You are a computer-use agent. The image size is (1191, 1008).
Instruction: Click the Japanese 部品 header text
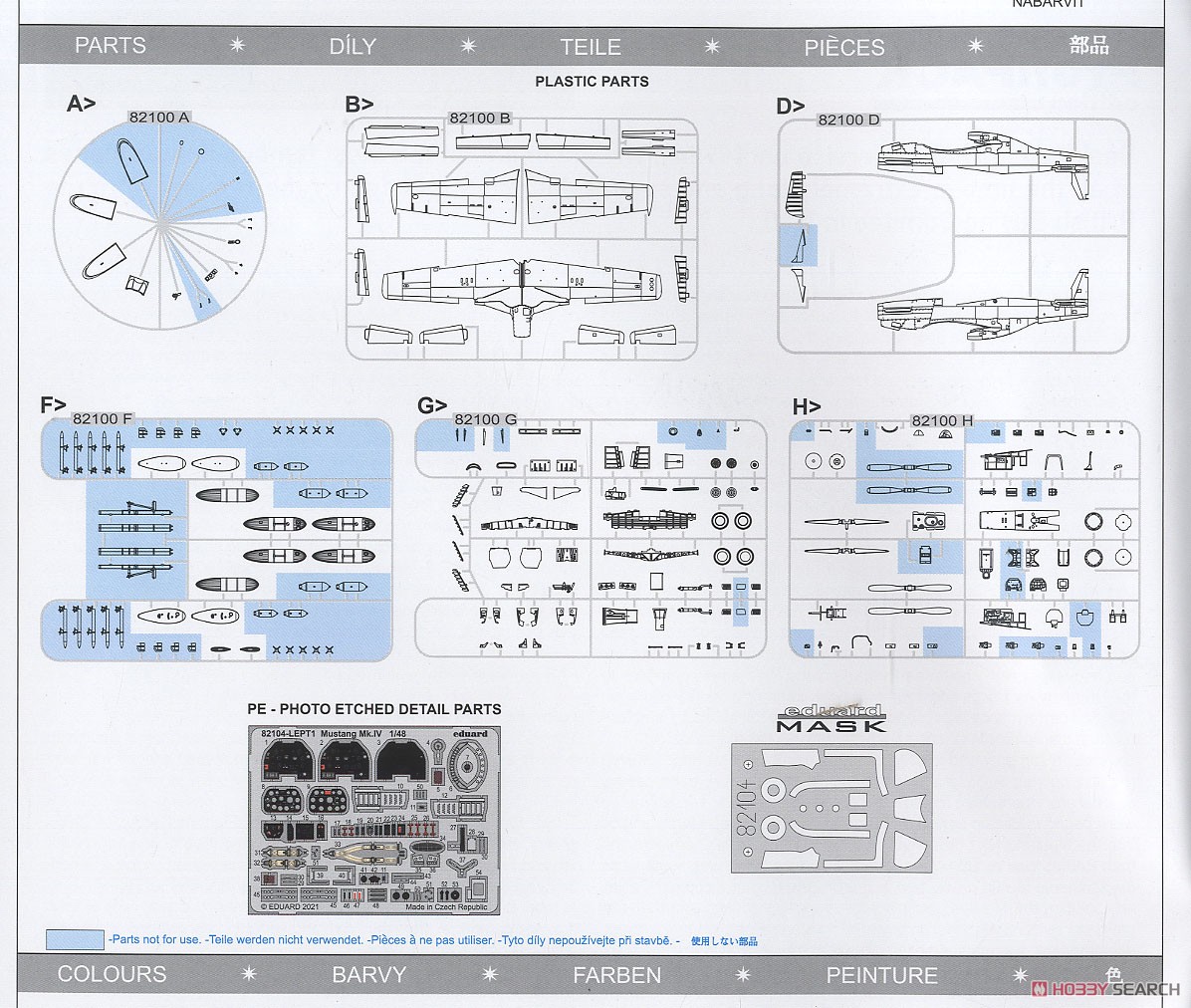click(x=1089, y=46)
